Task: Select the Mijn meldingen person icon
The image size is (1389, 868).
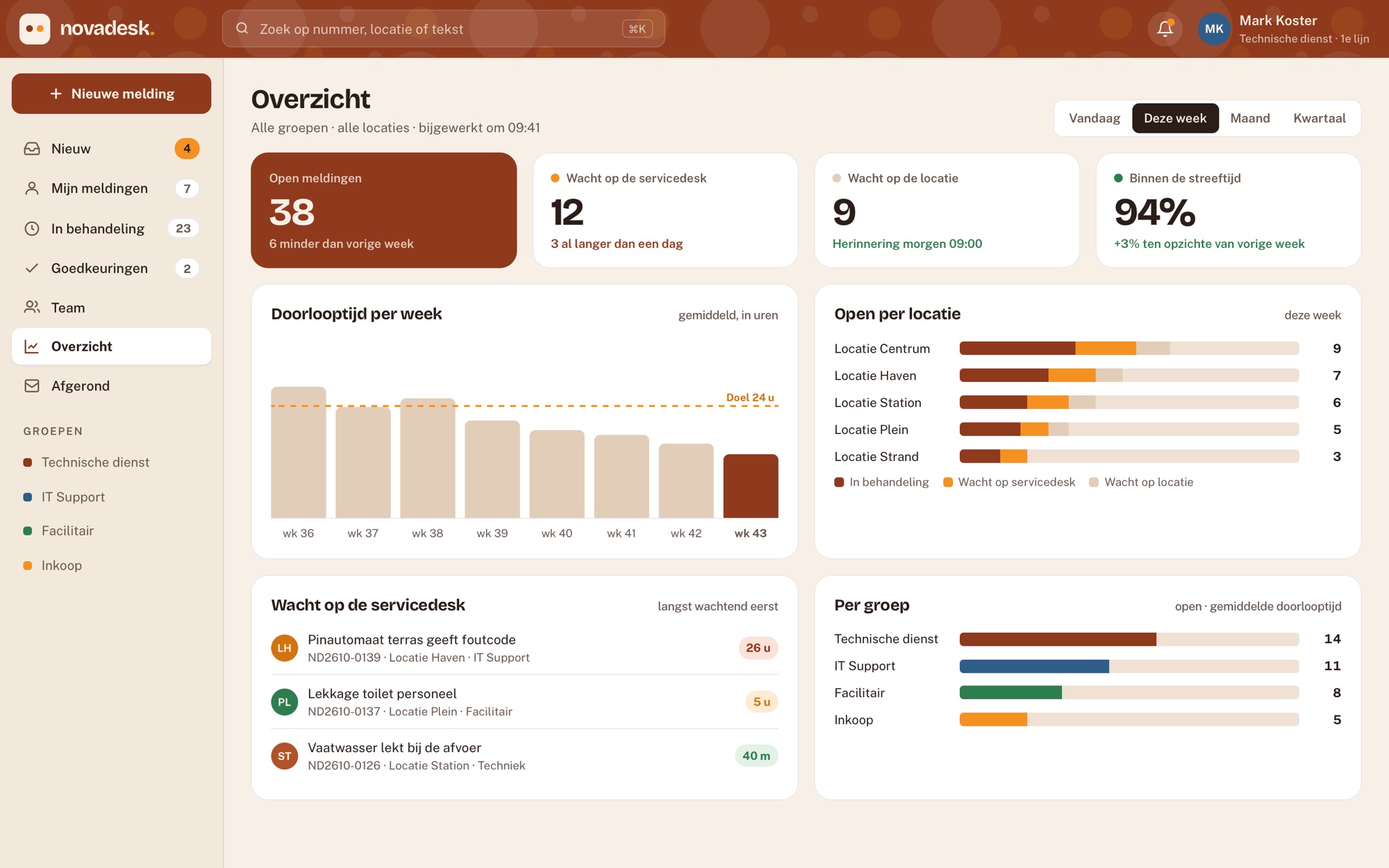Action: [x=32, y=188]
